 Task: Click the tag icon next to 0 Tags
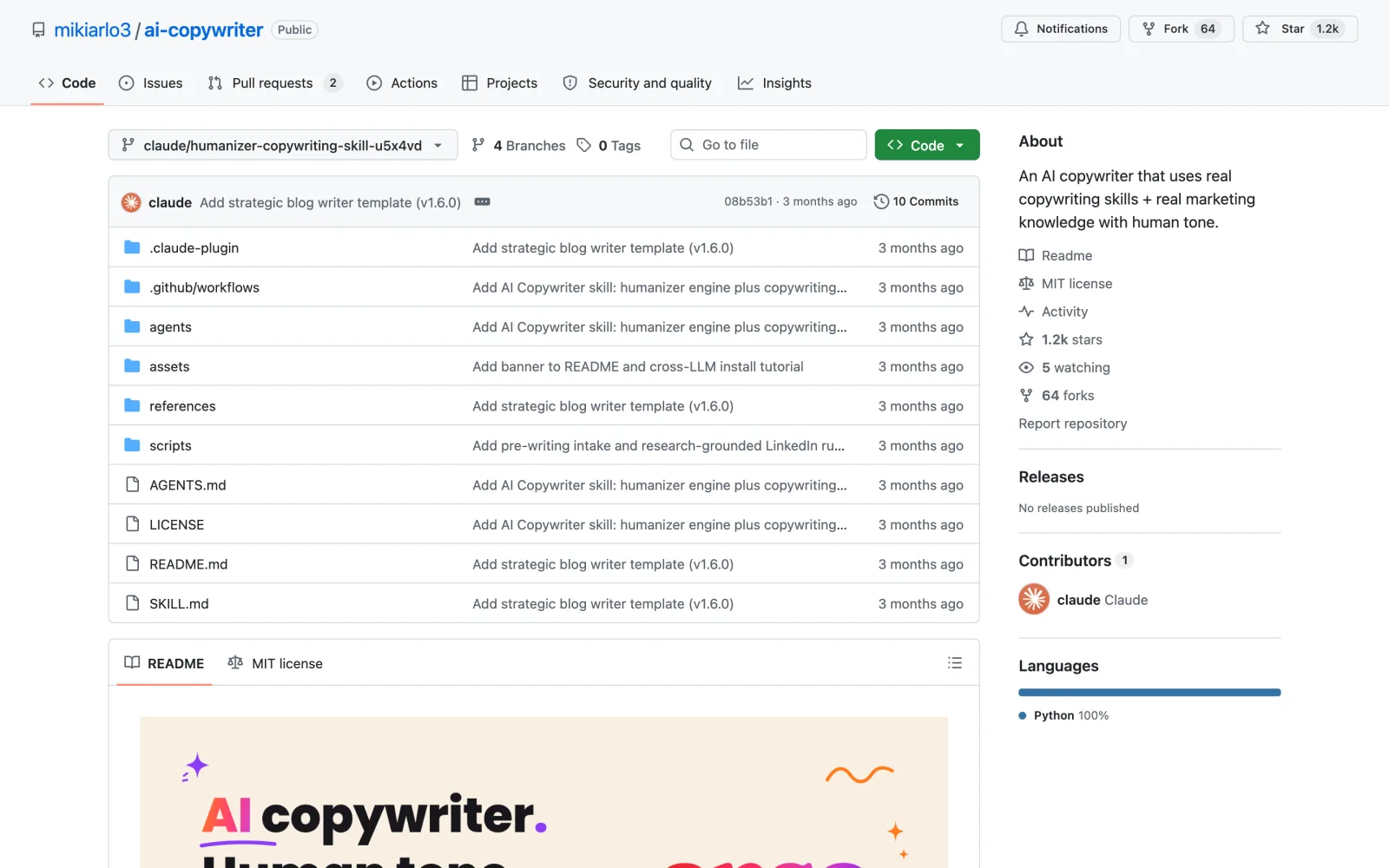(x=584, y=145)
